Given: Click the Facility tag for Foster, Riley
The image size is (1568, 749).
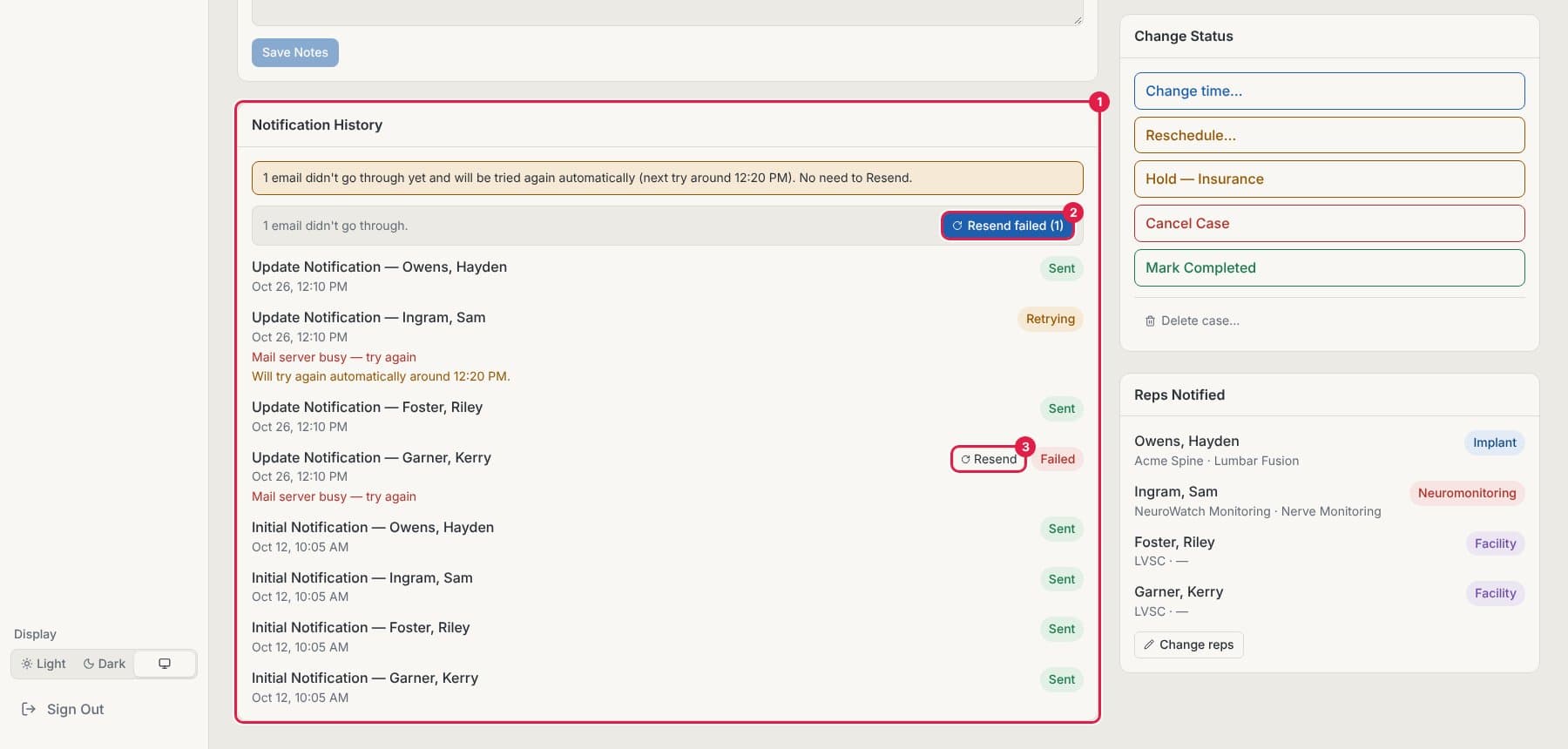Looking at the screenshot, I should point(1495,543).
